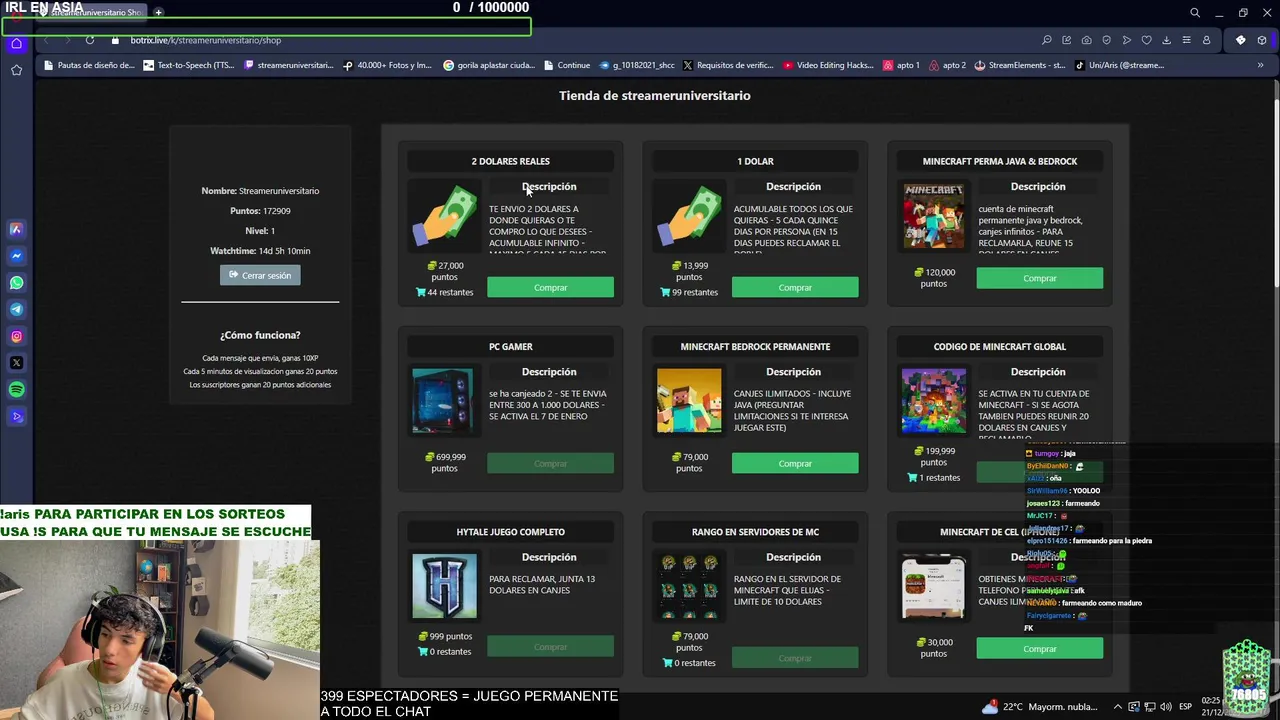Open Spotify from the Opera sidebar
This screenshot has height=720, width=1280.
tap(16, 390)
